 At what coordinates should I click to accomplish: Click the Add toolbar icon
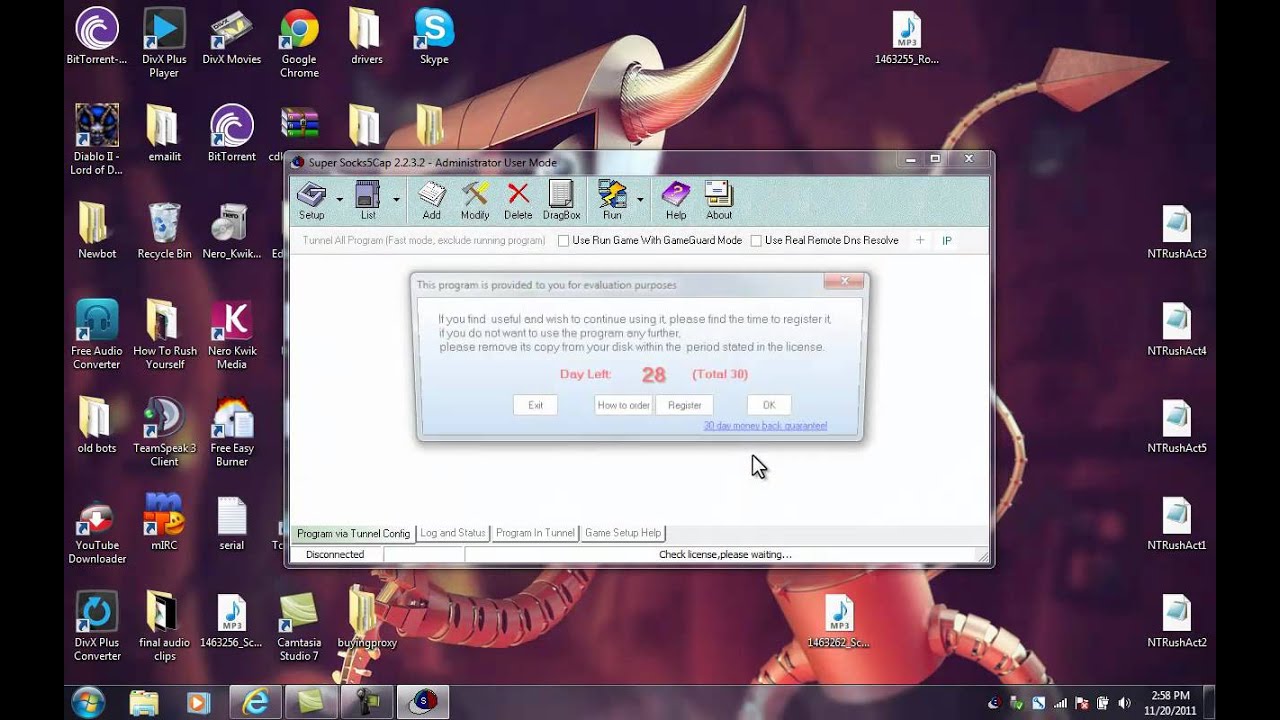click(431, 201)
